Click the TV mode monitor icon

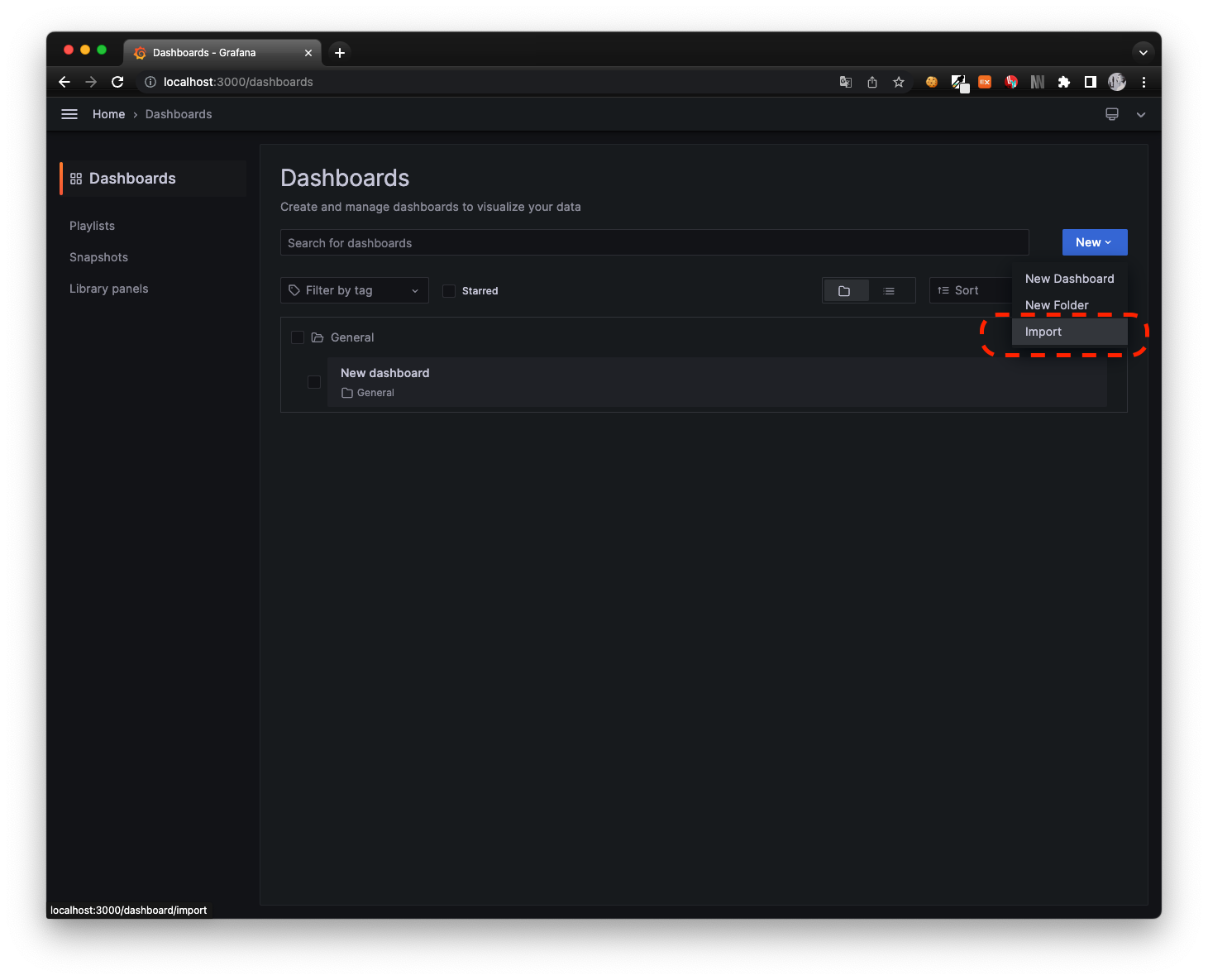(1112, 114)
